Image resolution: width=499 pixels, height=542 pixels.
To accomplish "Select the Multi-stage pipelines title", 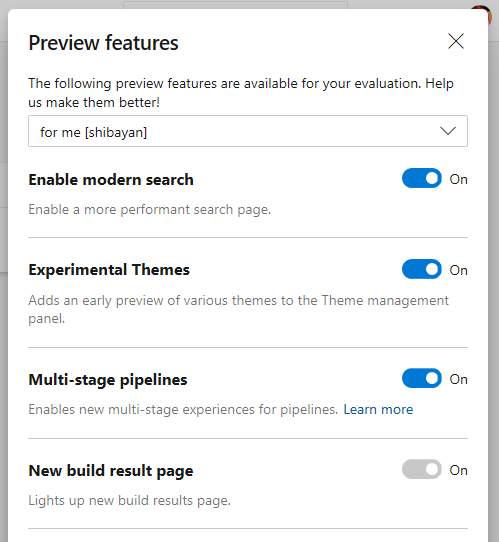I will pyautogui.click(x=108, y=380).
